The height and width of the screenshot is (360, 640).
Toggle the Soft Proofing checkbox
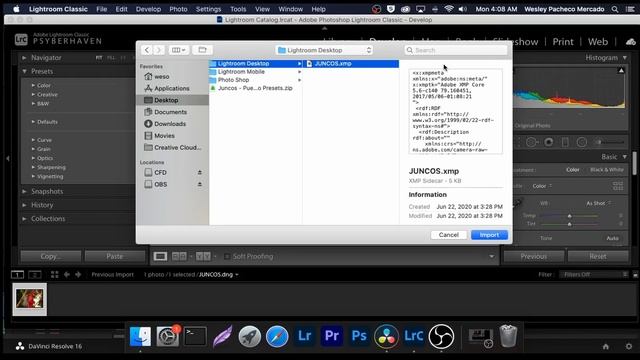point(227,256)
